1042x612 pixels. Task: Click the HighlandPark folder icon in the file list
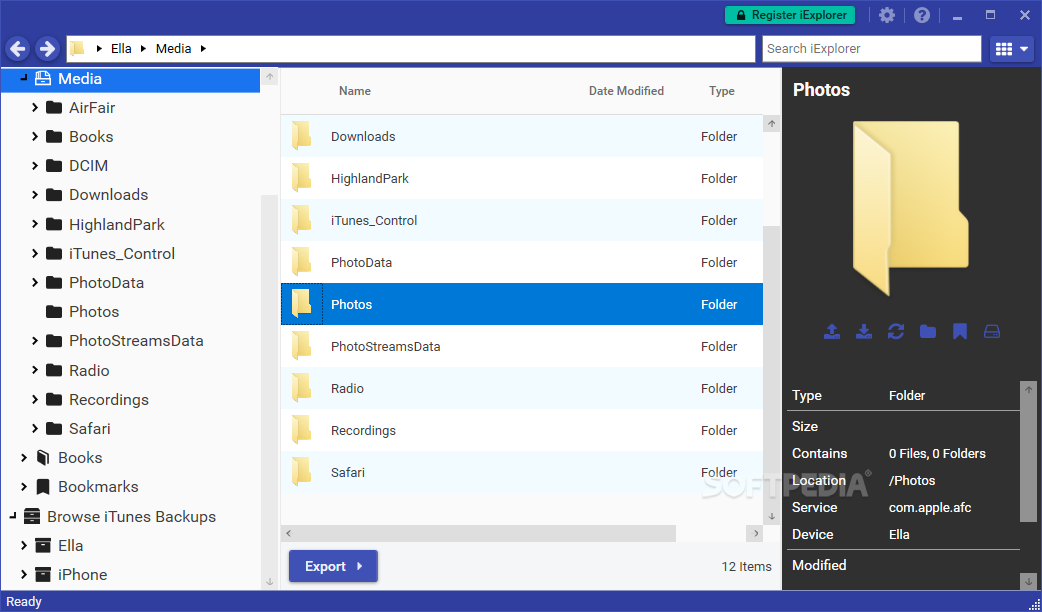(302, 178)
